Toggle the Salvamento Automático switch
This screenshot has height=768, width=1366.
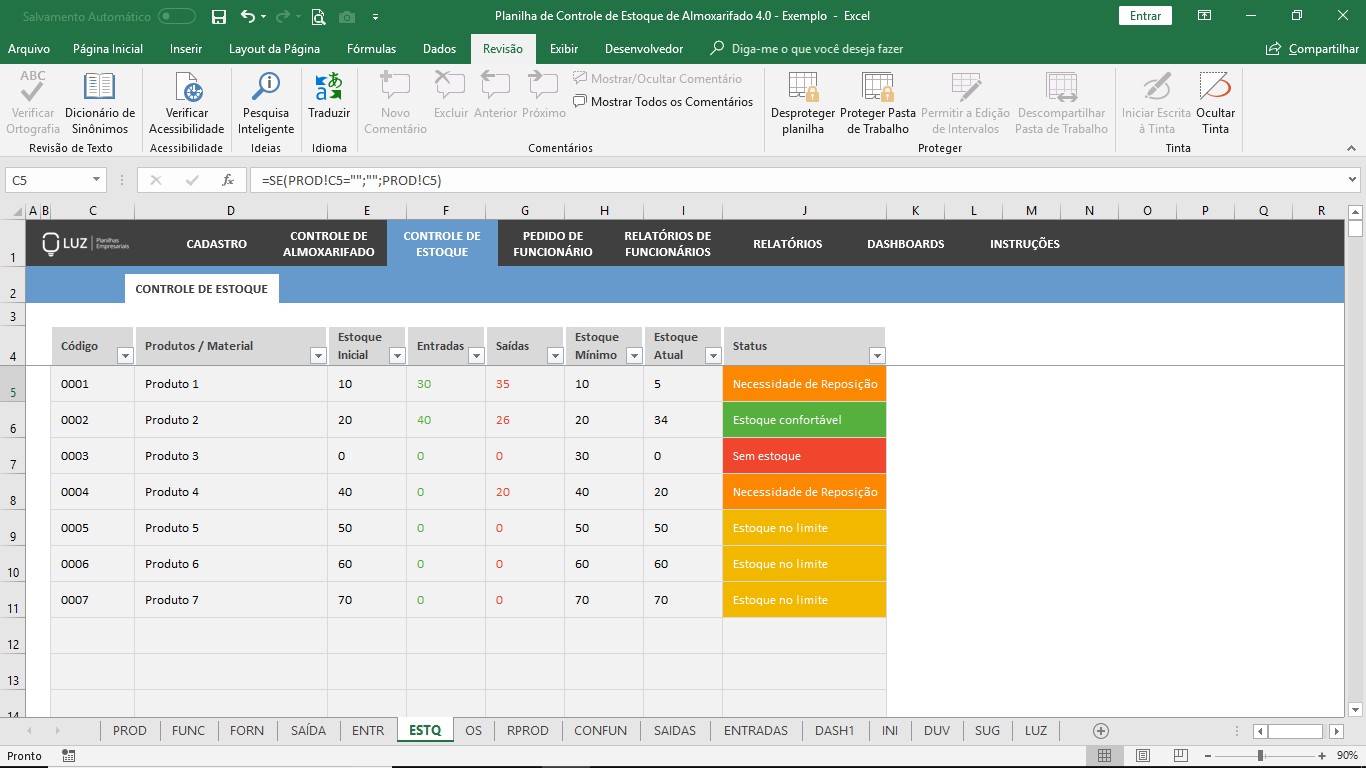[177, 16]
